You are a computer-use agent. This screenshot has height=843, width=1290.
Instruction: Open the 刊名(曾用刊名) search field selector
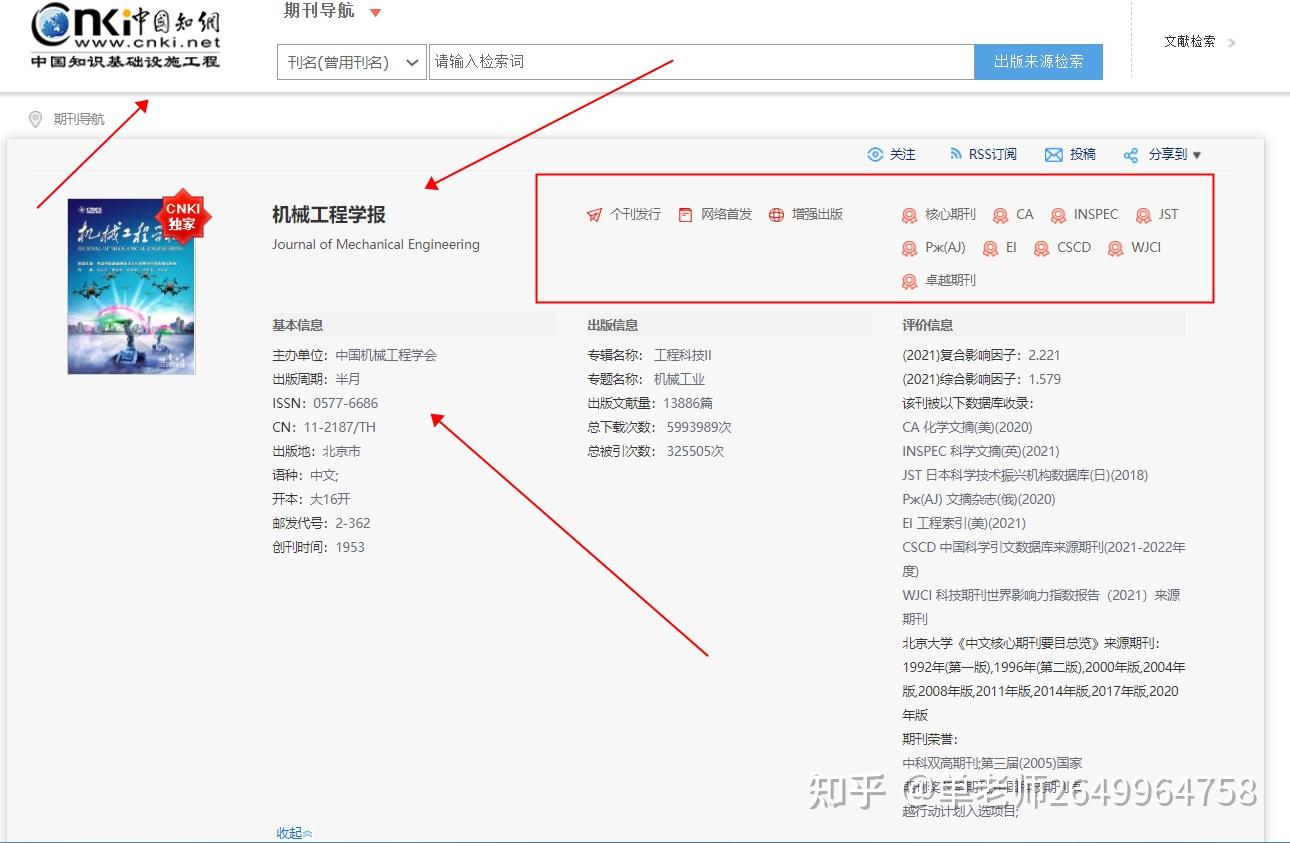[351, 62]
